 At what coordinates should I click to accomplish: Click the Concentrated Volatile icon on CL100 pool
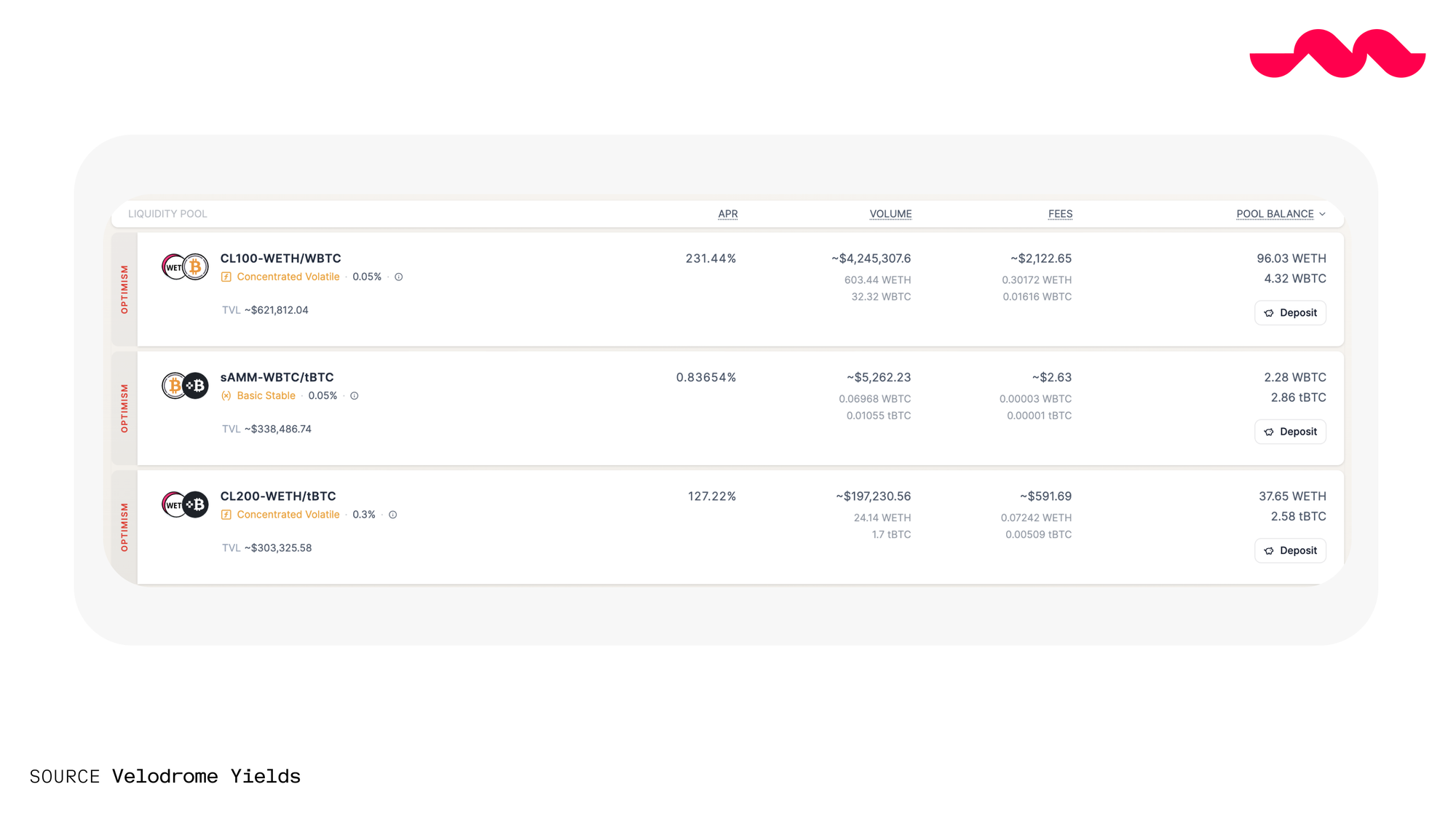coord(226,277)
